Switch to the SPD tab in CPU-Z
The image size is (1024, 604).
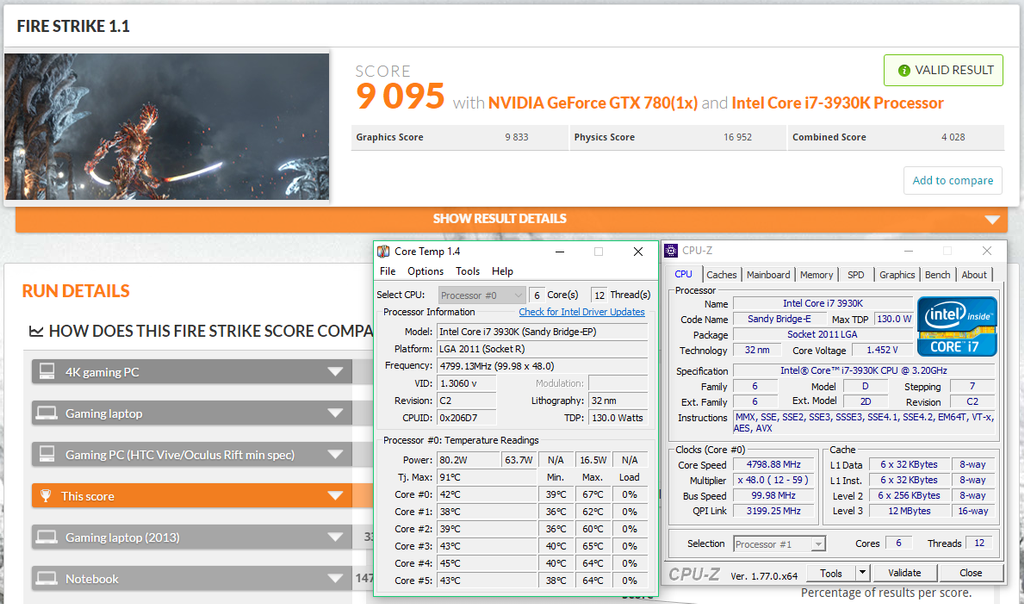click(x=856, y=275)
